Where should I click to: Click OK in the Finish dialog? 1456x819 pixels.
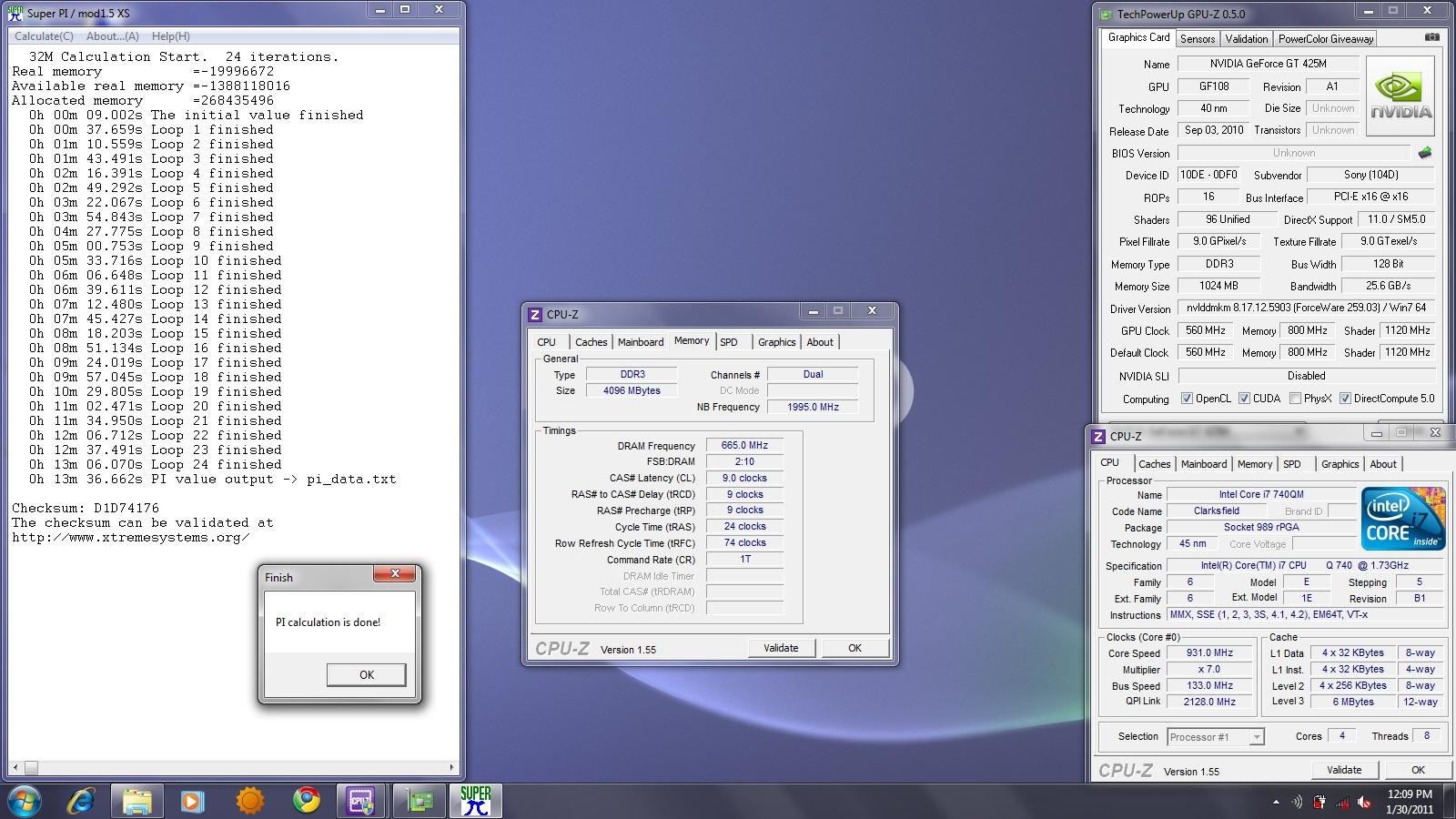pyautogui.click(x=366, y=674)
